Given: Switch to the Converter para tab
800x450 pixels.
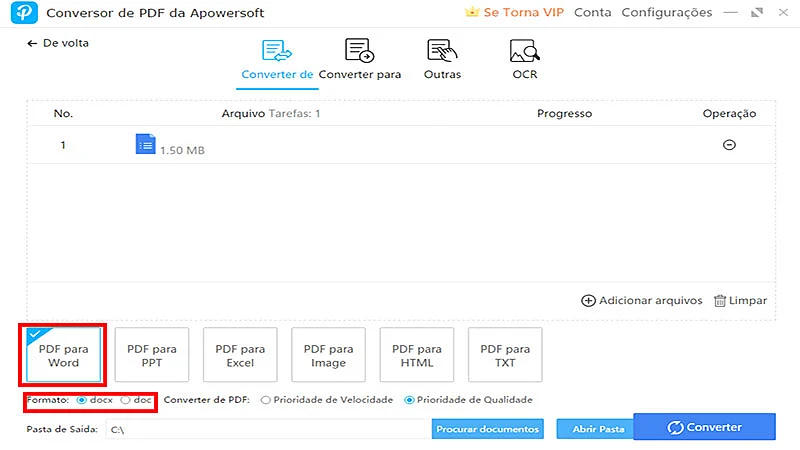Looking at the screenshot, I should click(360, 60).
